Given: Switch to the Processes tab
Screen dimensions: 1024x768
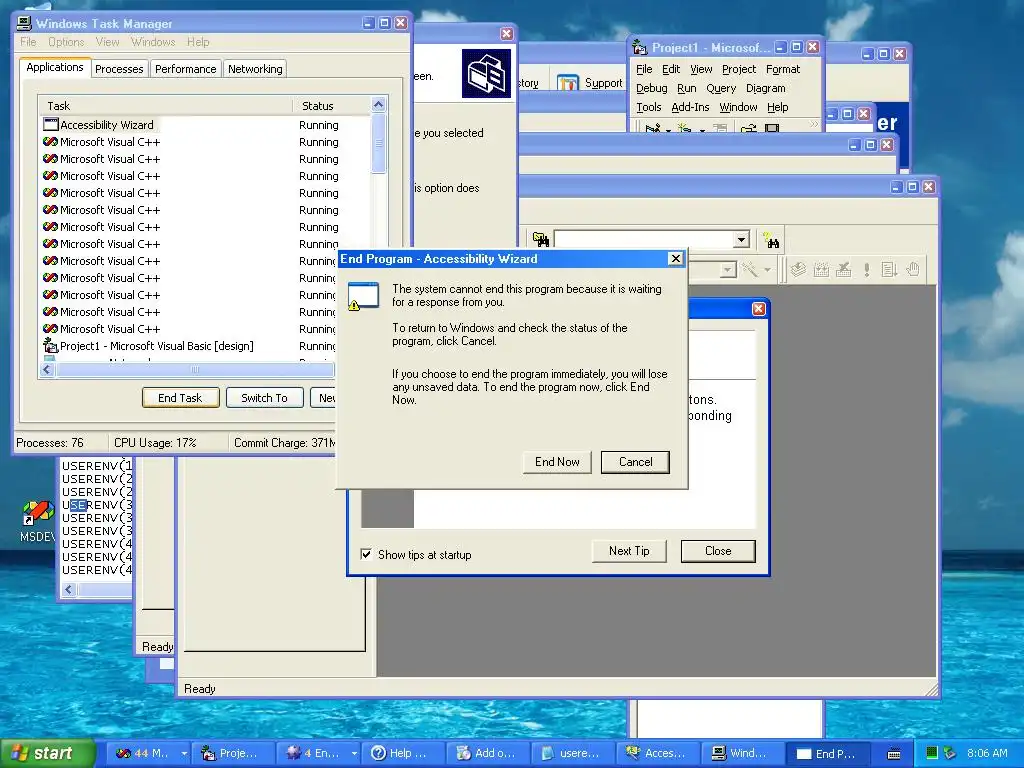Looking at the screenshot, I should 119,69.
